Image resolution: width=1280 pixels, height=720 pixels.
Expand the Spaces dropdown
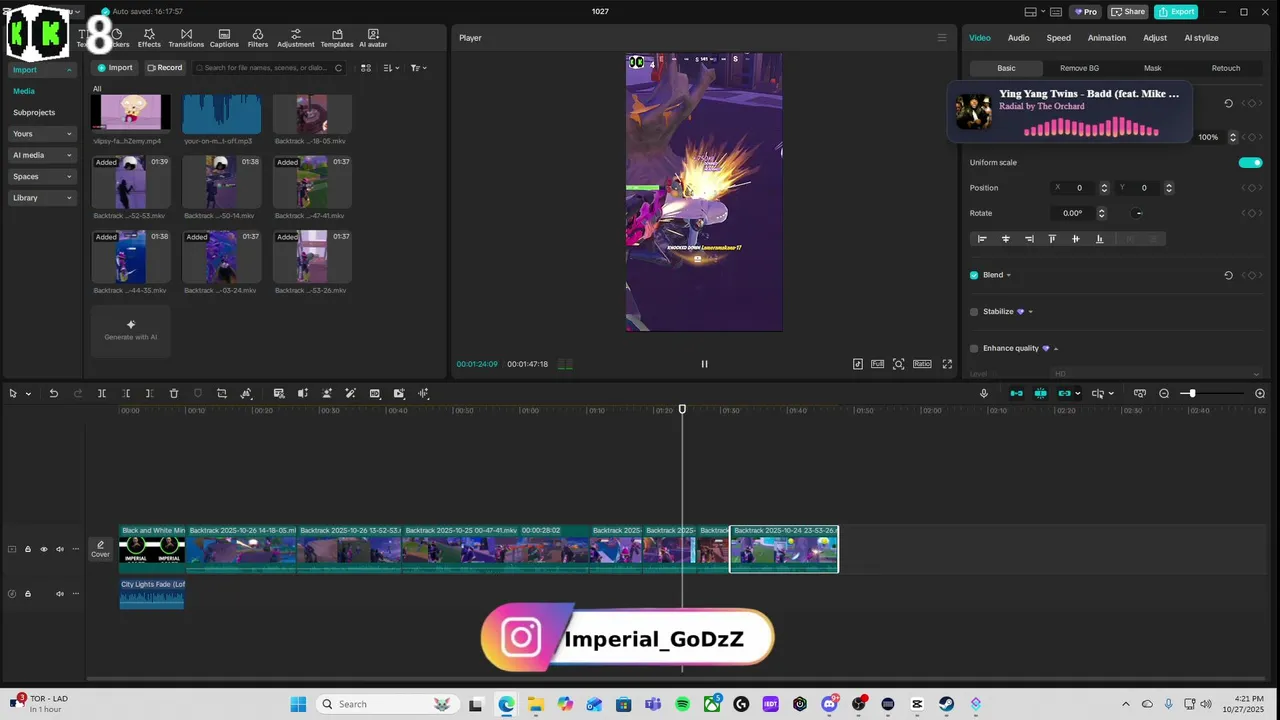pos(69,176)
